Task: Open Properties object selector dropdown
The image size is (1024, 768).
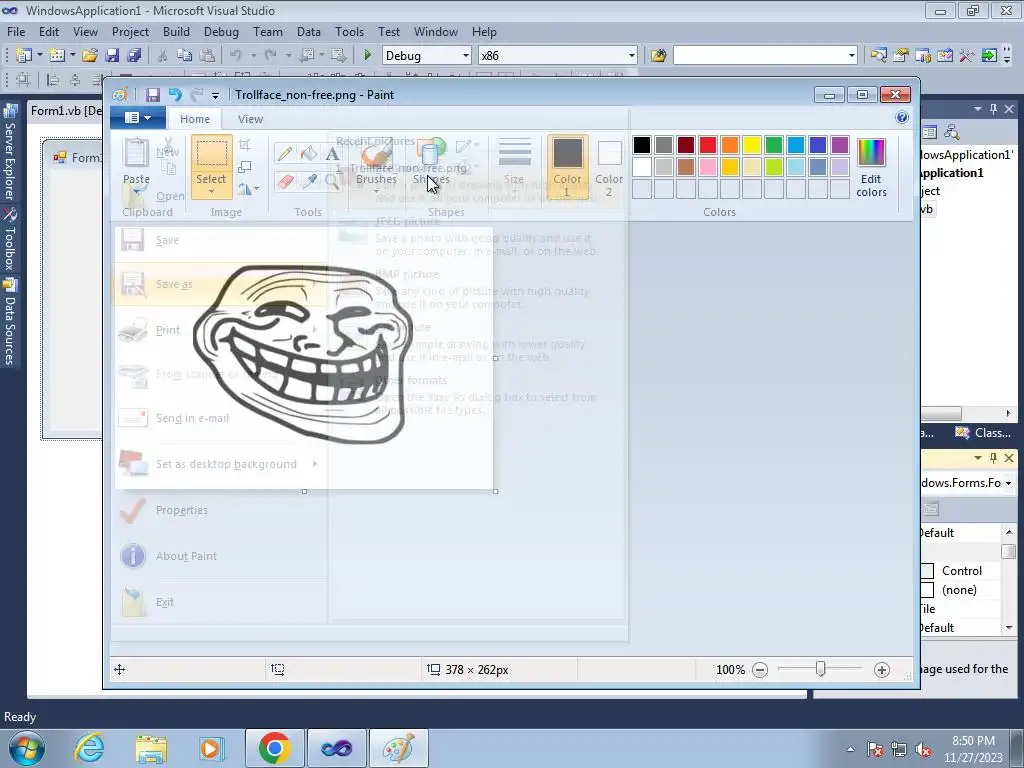Action: pos(1008,483)
